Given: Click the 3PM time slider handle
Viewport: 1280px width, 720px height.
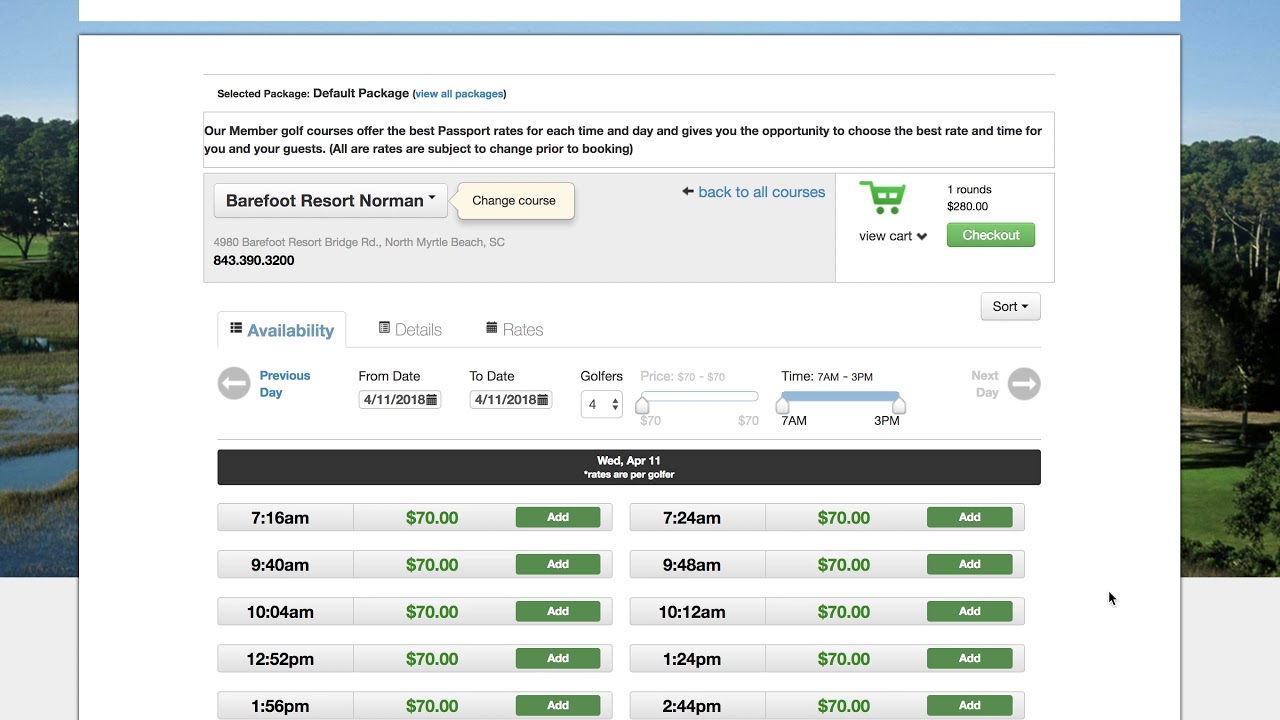Looking at the screenshot, I should 899,404.
